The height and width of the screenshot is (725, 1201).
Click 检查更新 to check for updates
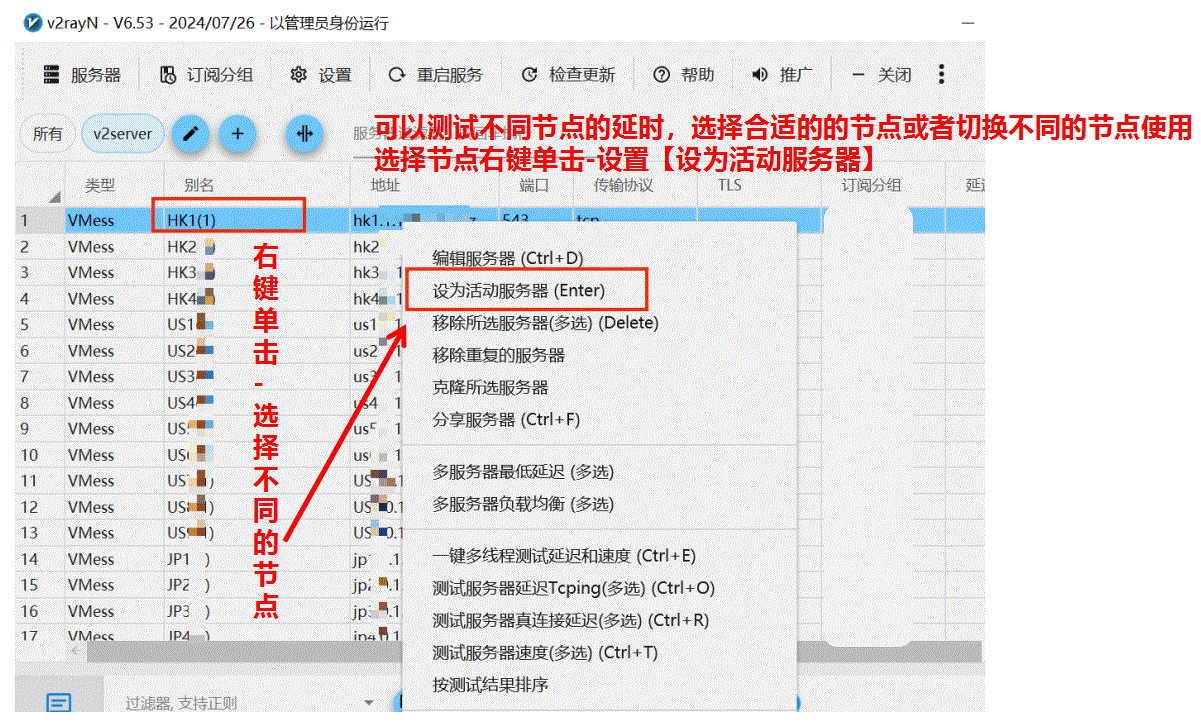568,75
